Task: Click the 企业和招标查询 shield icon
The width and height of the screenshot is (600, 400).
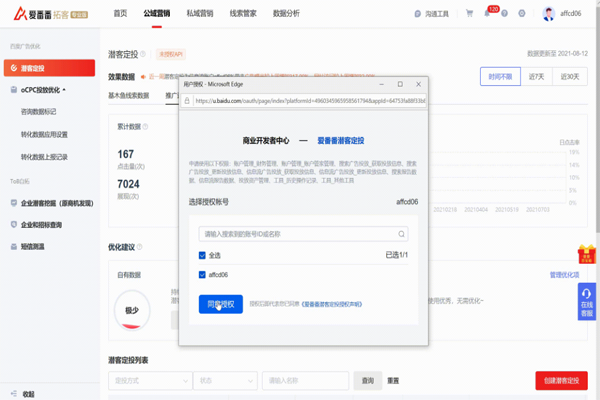Action: point(14,225)
